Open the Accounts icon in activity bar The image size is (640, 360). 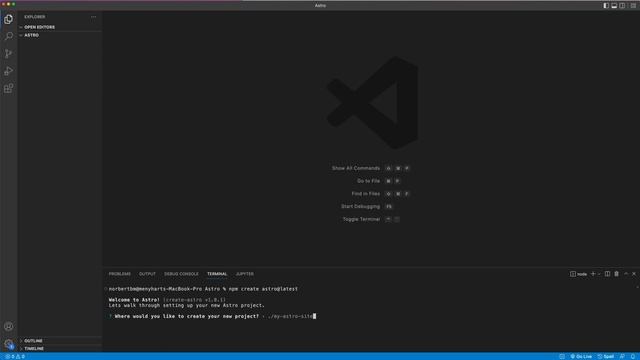click(x=8, y=326)
